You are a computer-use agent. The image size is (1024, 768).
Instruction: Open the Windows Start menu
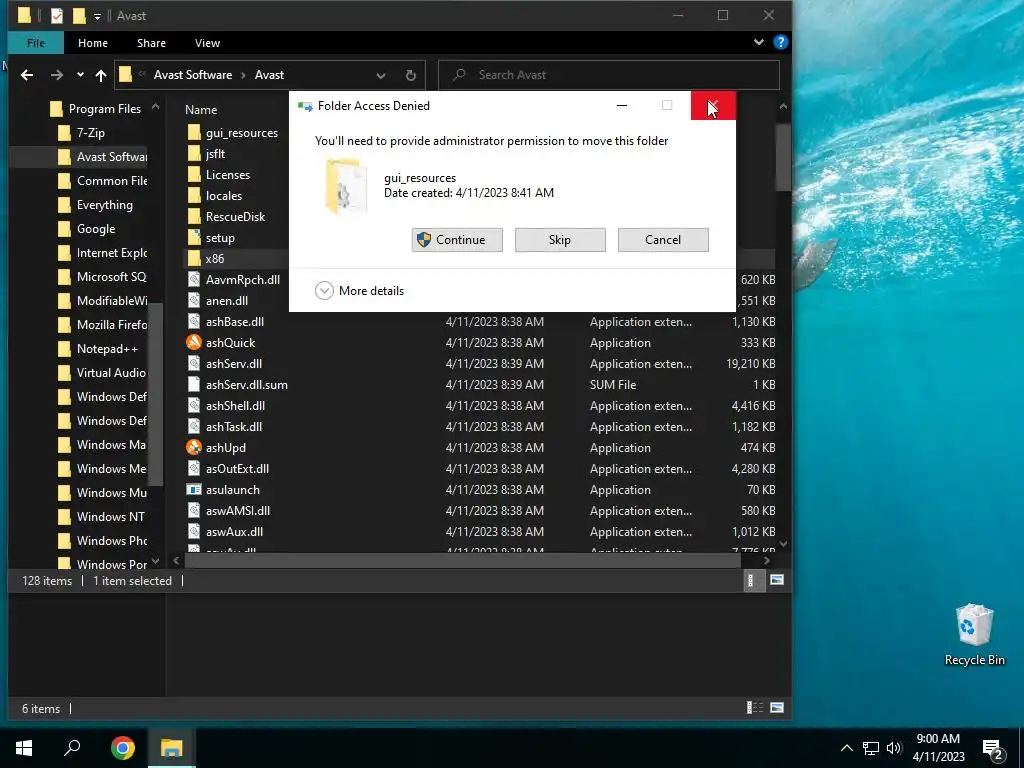coord(24,748)
